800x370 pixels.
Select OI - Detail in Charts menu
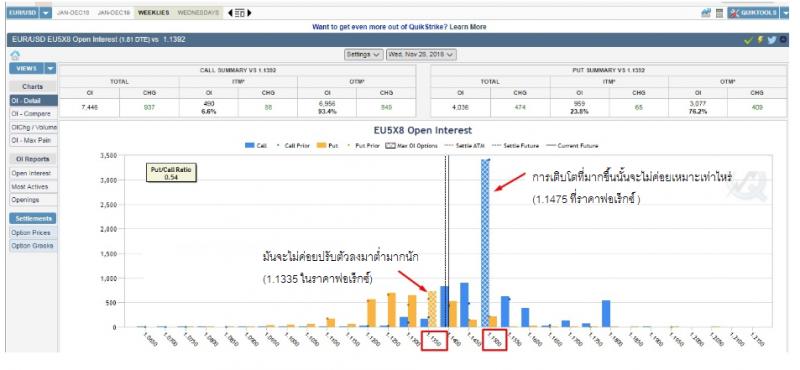pyautogui.click(x=33, y=101)
